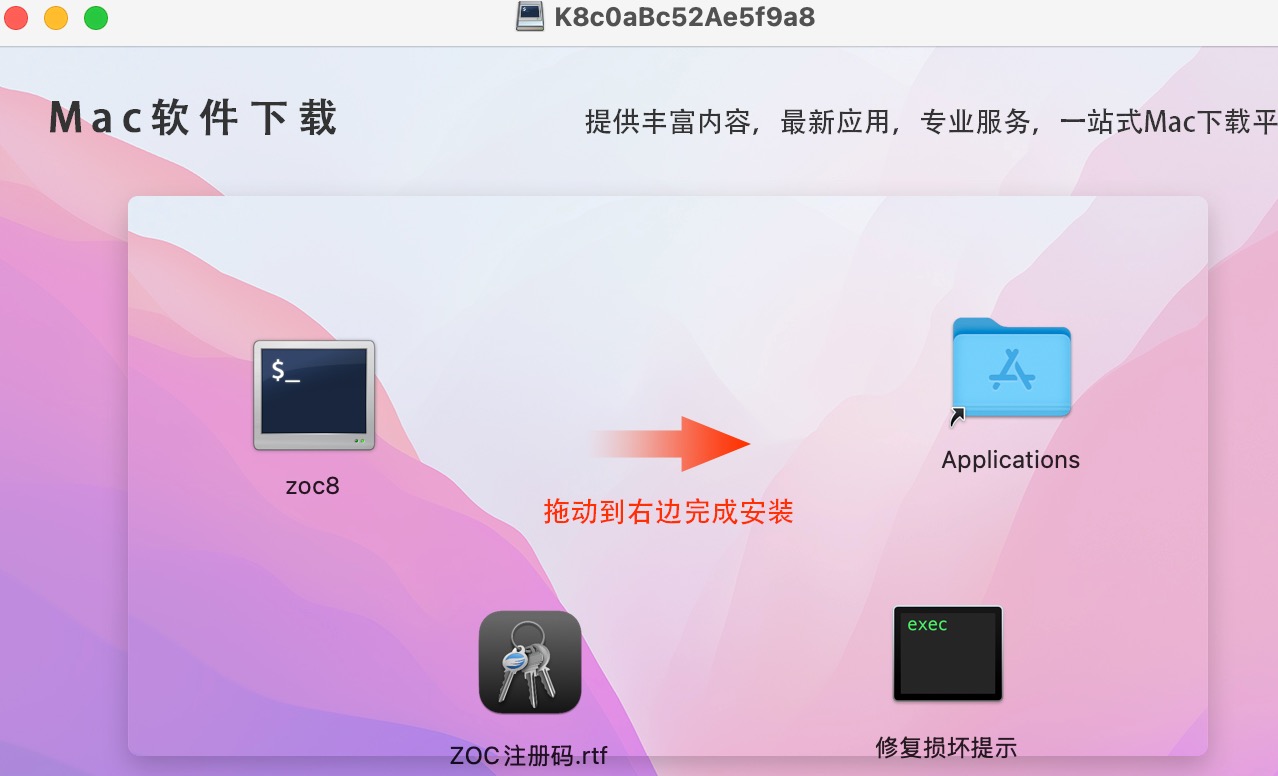Screen dimensions: 1278x776
Task: Click the red 拖动到右边完成安装 instruction text
Action: point(669,512)
